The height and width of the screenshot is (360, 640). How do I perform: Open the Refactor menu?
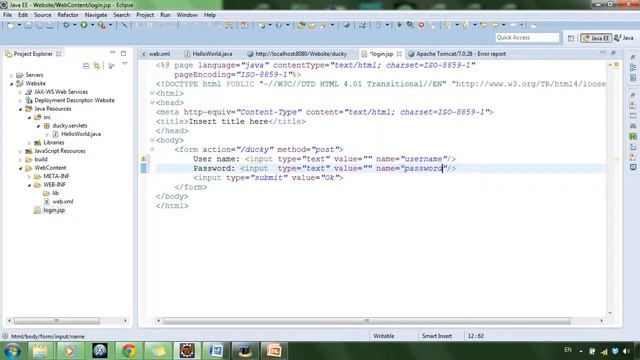(68, 15)
